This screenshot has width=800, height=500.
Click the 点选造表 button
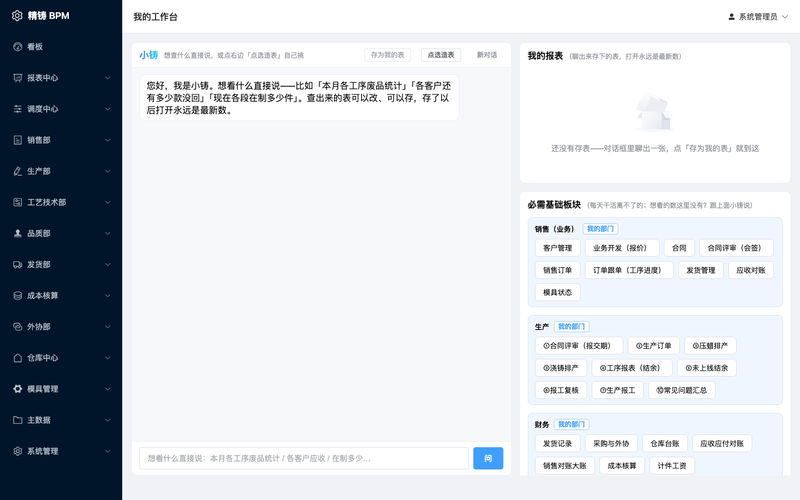coord(441,55)
